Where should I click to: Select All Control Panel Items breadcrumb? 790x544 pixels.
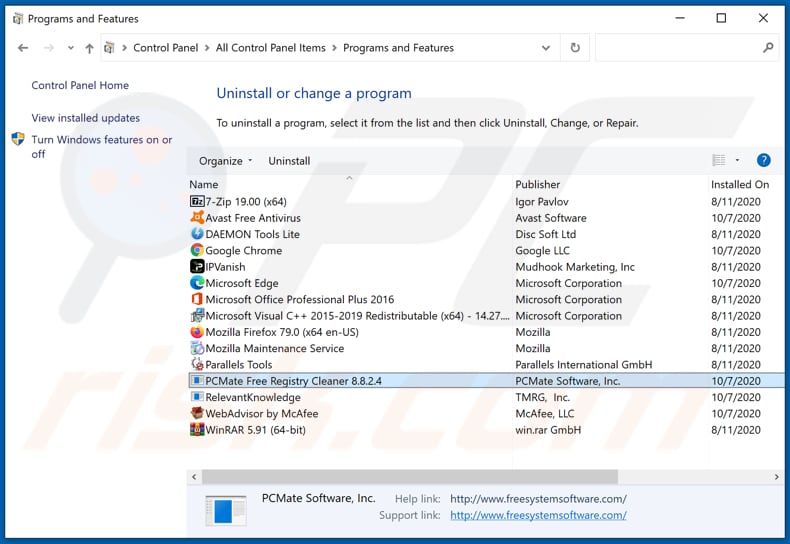pos(271,48)
